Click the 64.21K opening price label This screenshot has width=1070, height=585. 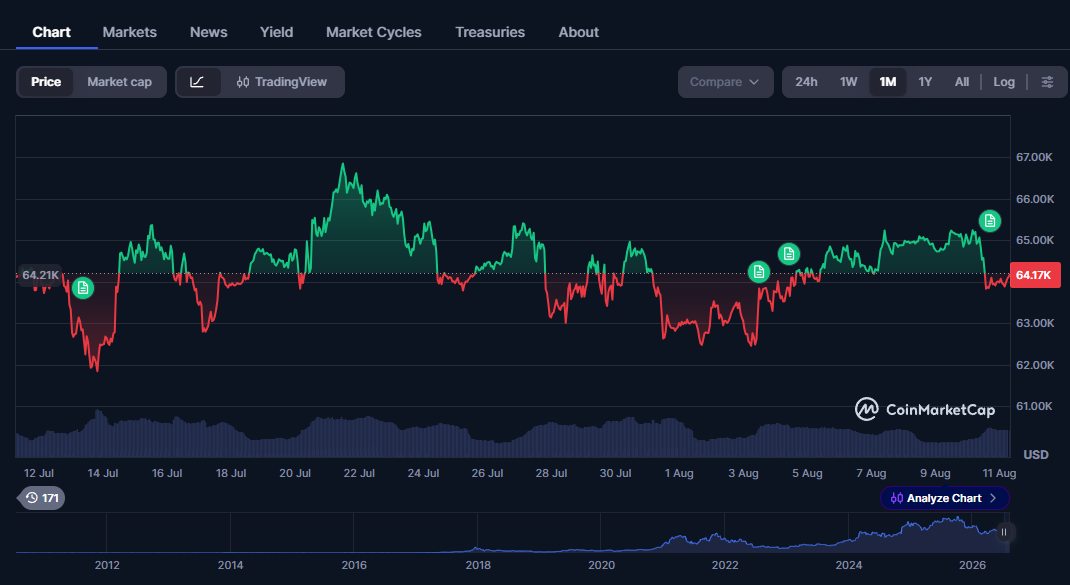pos(39,275)
